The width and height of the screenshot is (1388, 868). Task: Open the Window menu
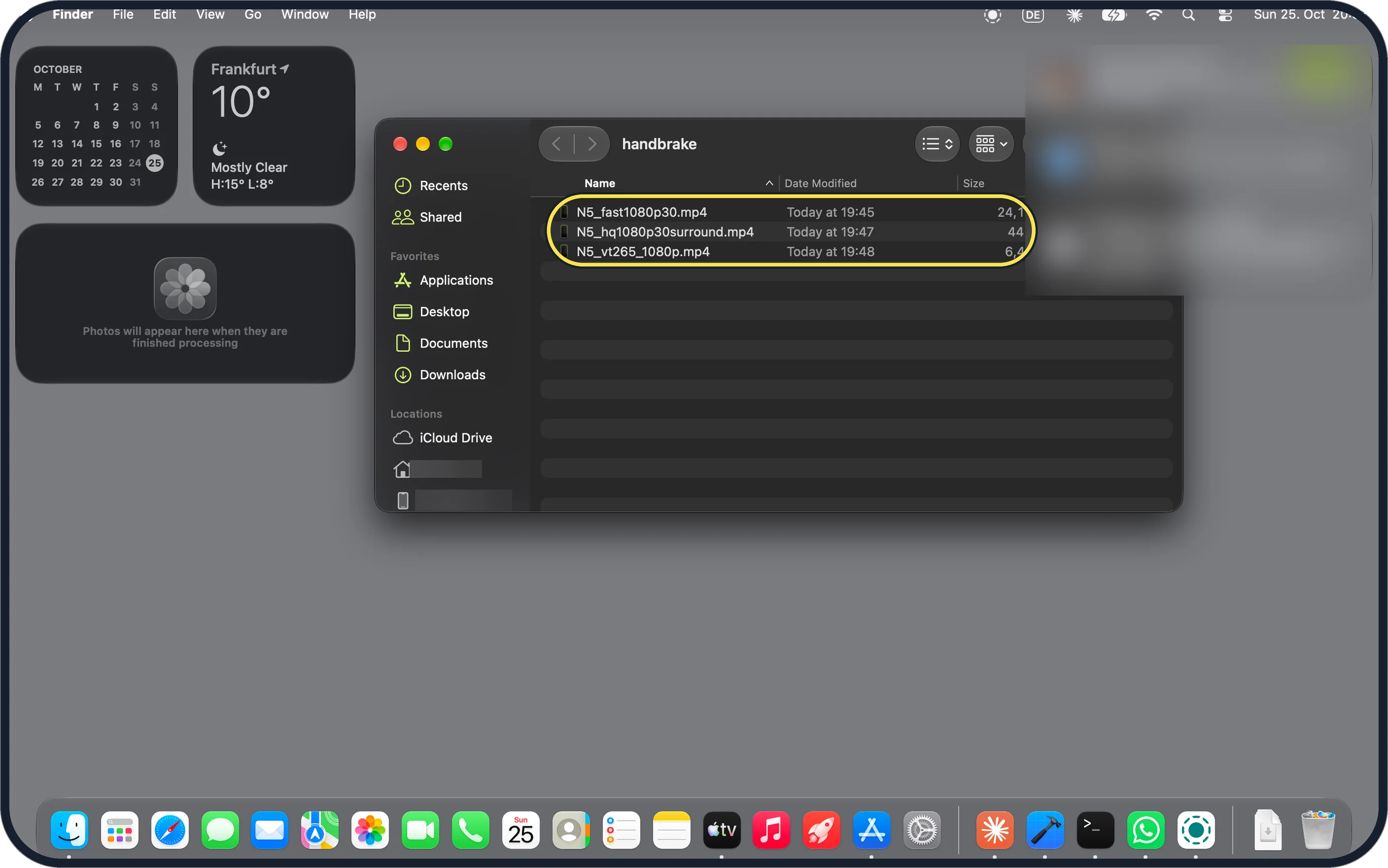pyautogui.click(x=305, y=14)
